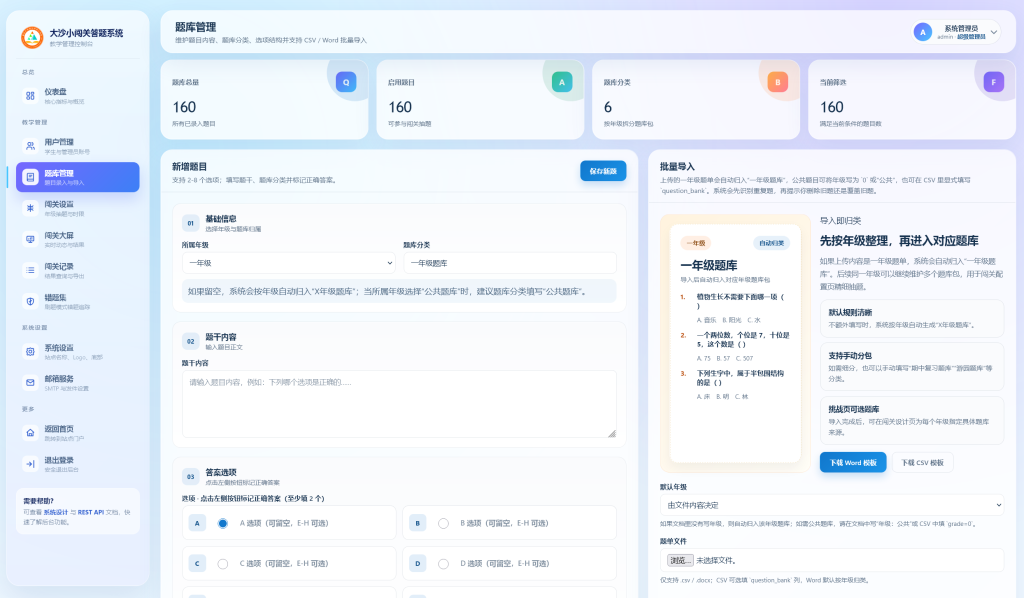1024x598 pixels.
Task: Click the A badge on 启用题目 card
Action: tap(562, 82)
